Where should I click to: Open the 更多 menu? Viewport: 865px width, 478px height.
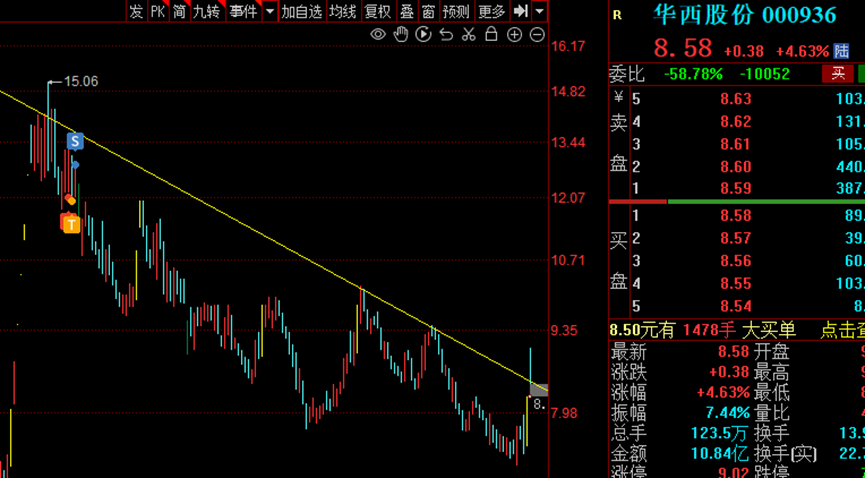click(x=491, y=11)
